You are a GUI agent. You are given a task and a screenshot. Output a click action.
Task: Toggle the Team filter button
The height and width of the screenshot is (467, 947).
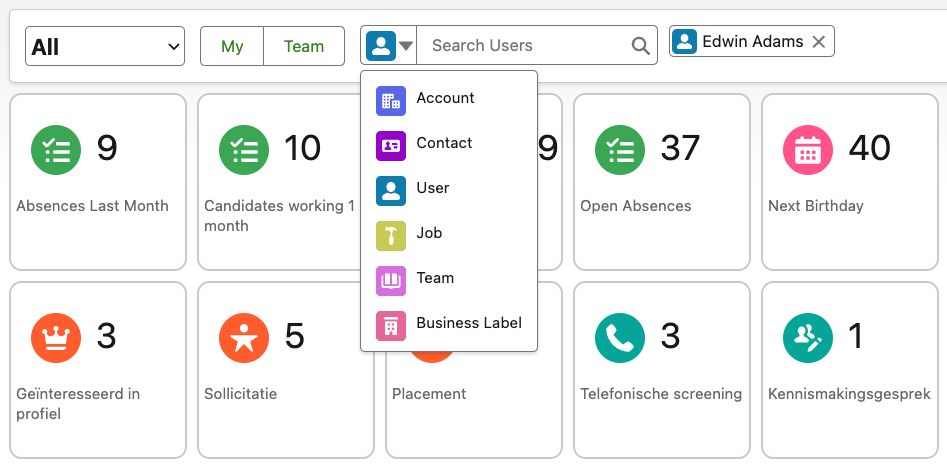point(304,46)
